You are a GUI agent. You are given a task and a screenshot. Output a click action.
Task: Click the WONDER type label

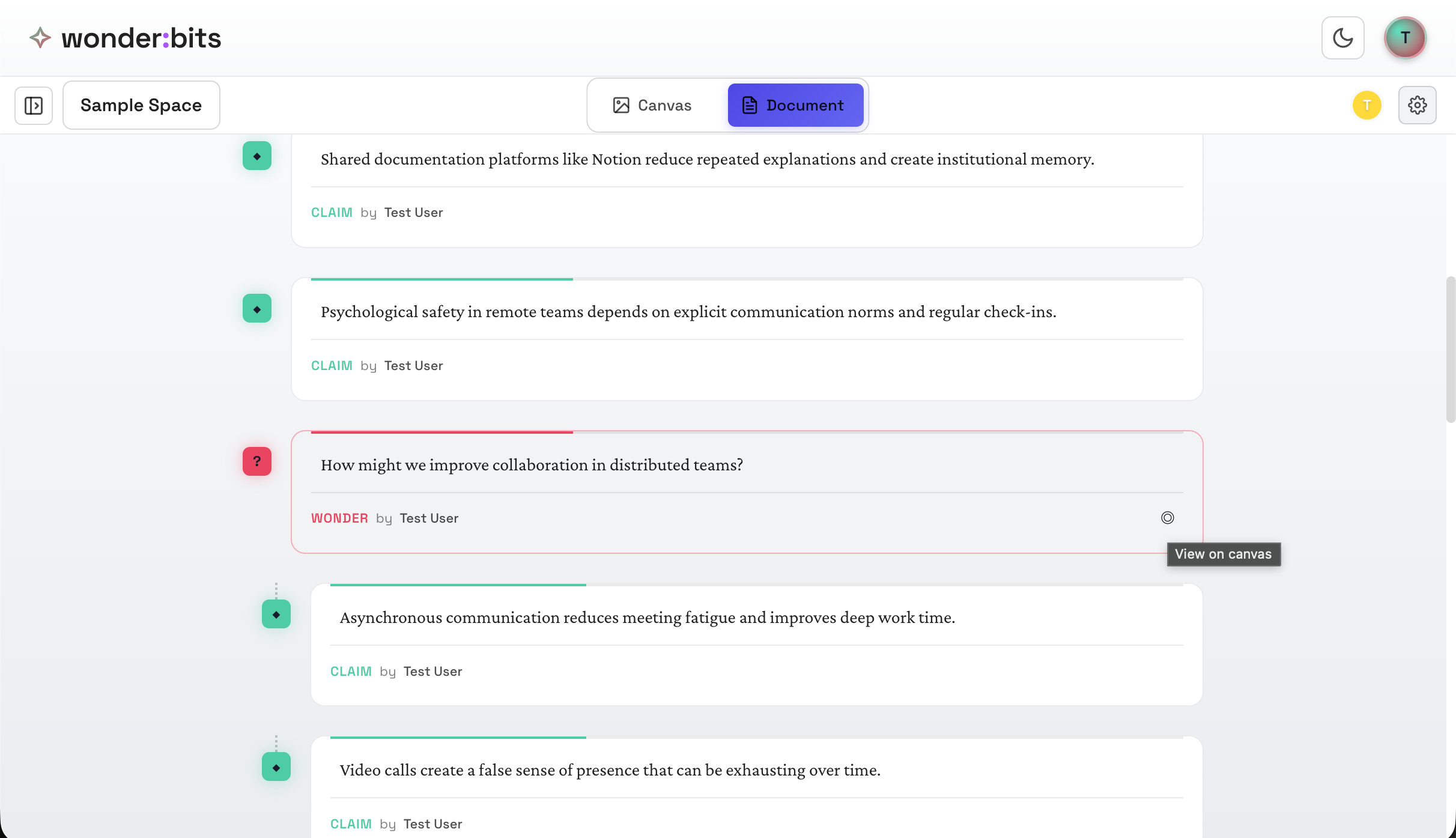coord(339,518)
